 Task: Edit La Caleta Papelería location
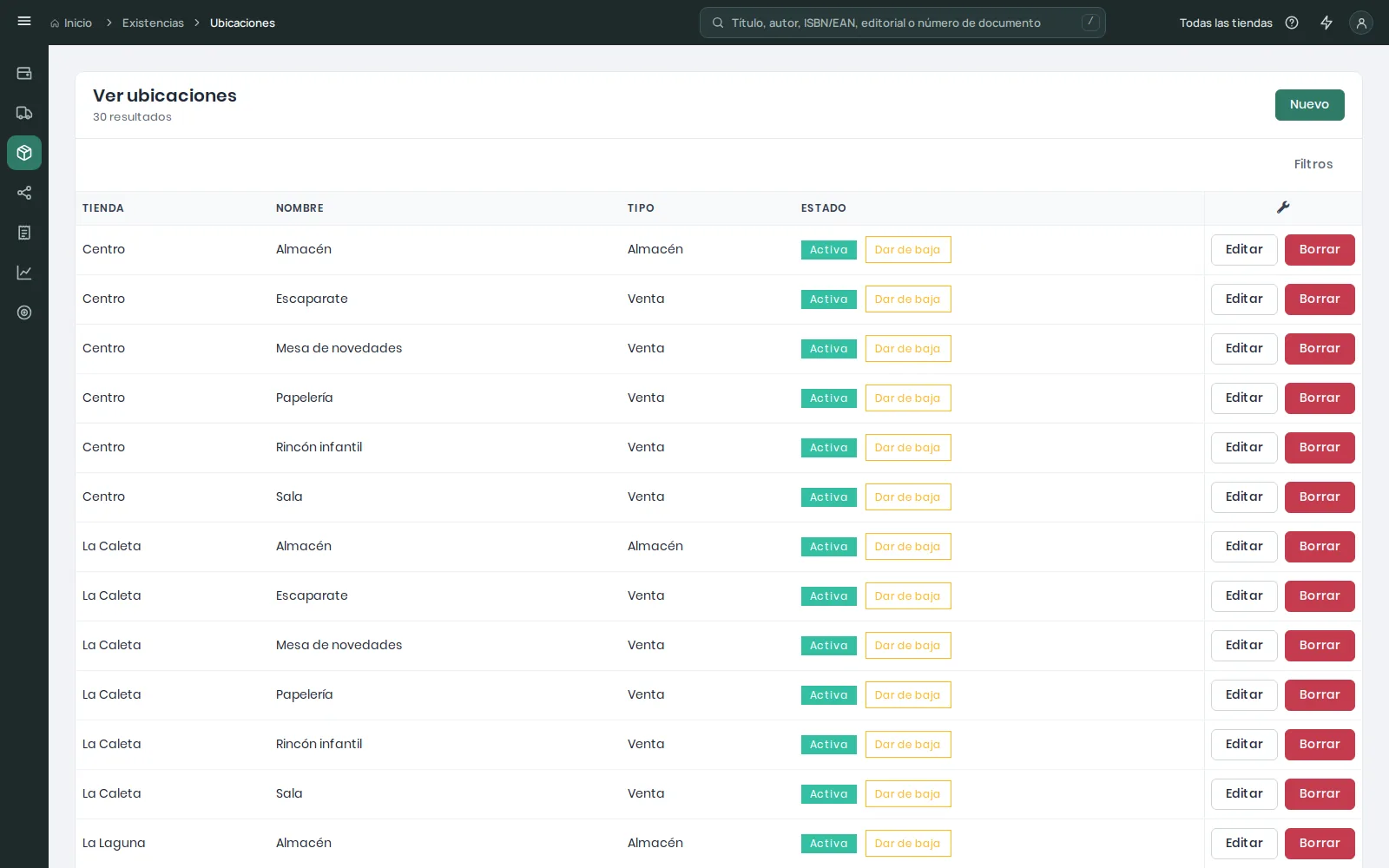pyautogui.click(x=1244, y=695)
